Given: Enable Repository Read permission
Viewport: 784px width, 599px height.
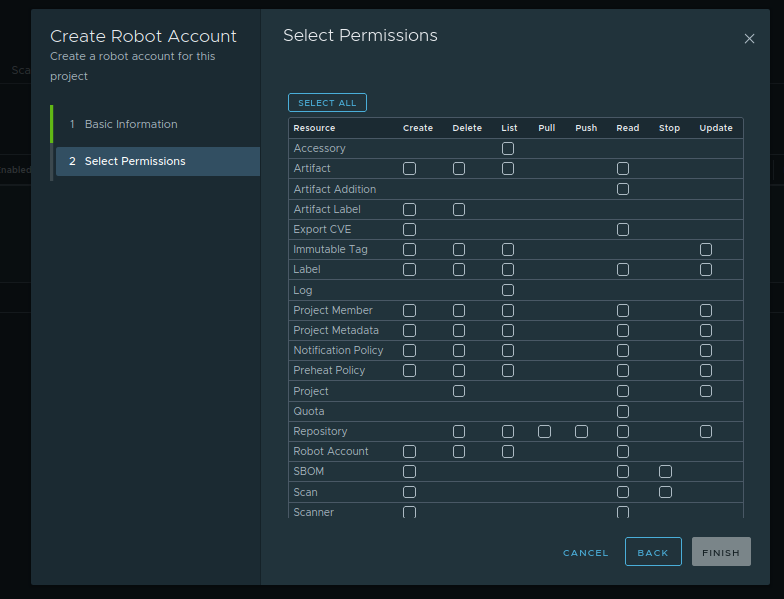Looking at the screenshot, I should [x=623, y=432].
